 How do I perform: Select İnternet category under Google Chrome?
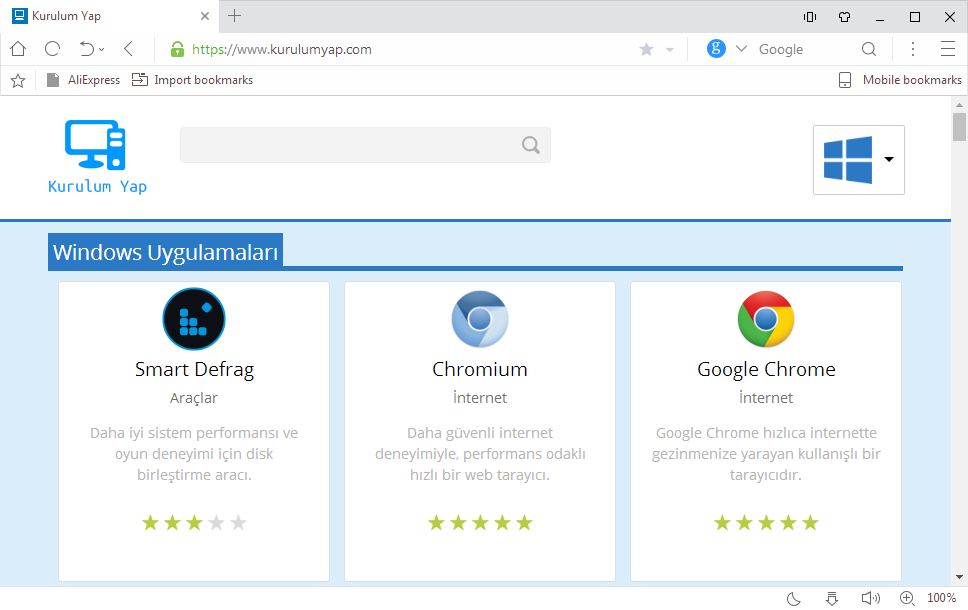click(766, 398)
